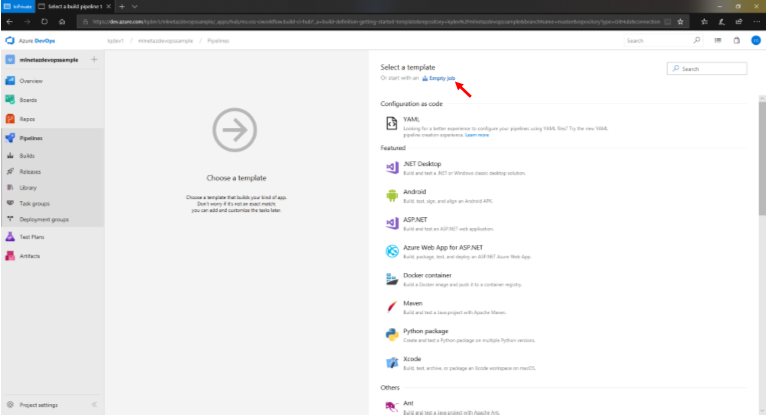Add new item with plus next to project name
This screenshot has width=766, height=415.
pyautogui.click(x=94, y=60)
